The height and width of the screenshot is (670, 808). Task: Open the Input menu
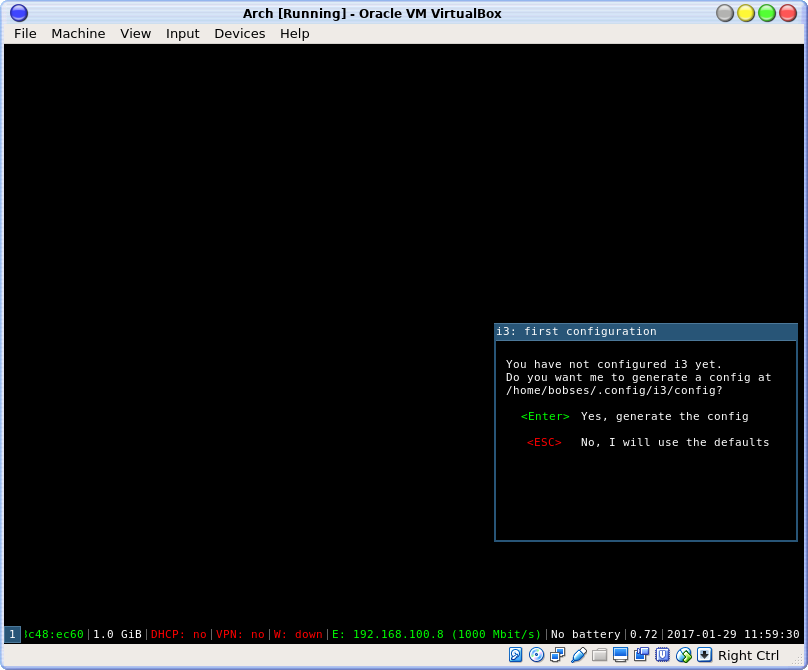182,34
